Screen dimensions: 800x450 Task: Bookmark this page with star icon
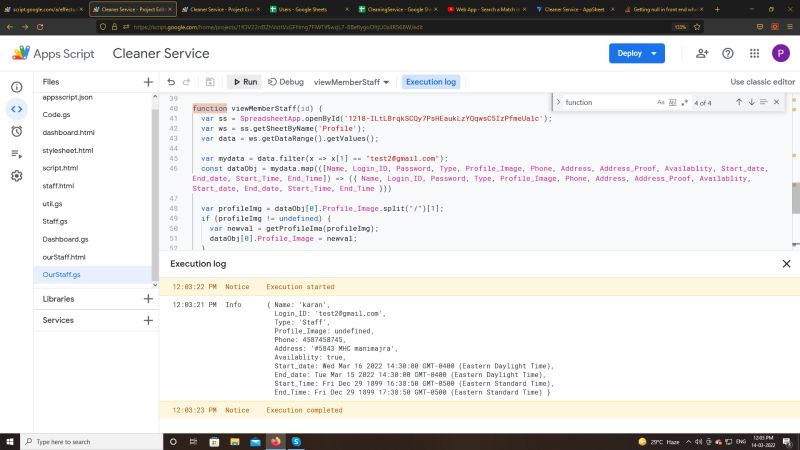pos(697,27)
